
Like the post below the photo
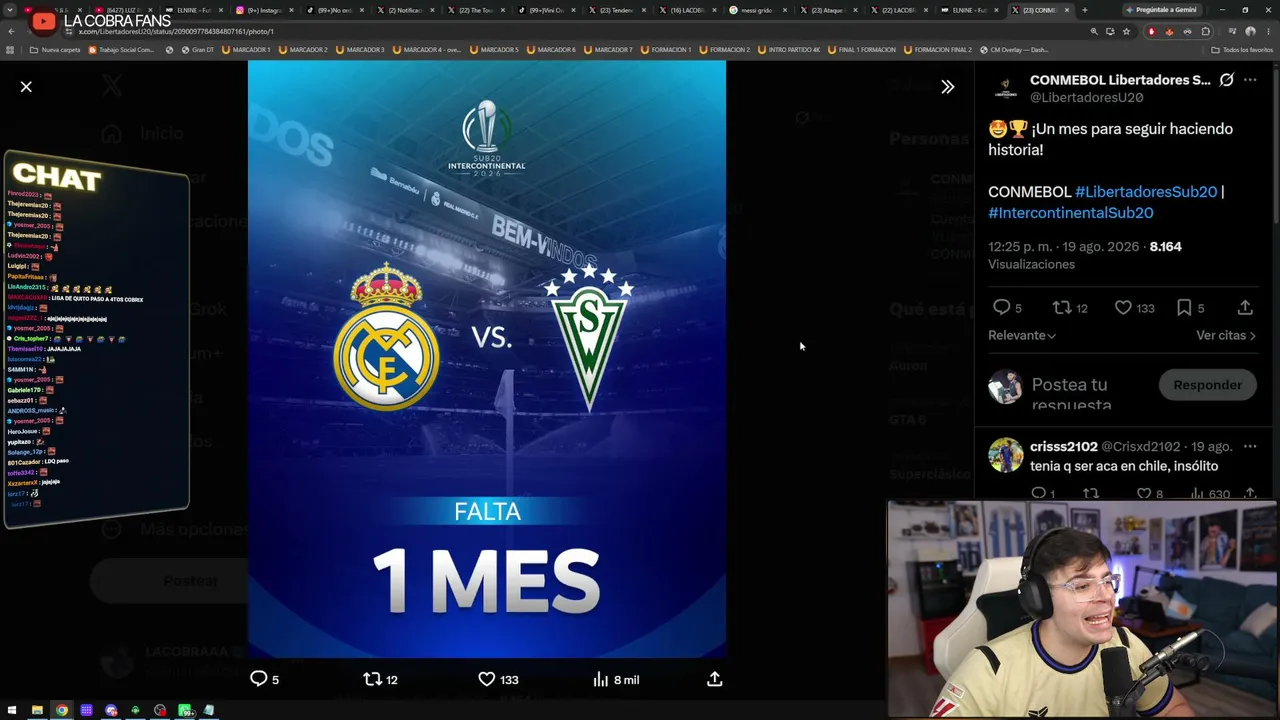coord(487,679)
